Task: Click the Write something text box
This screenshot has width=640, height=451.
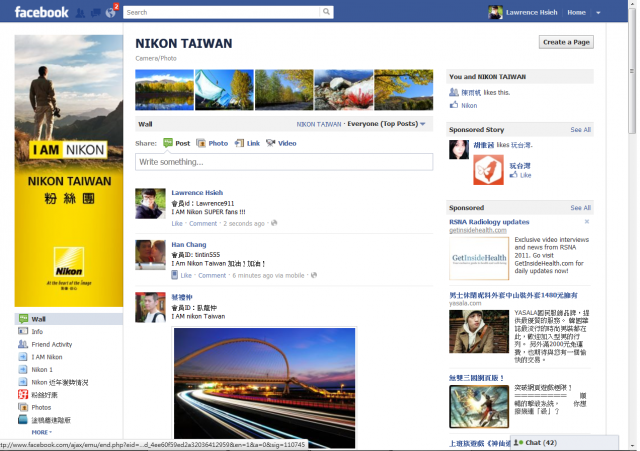Action: click(x=284, y=162)
